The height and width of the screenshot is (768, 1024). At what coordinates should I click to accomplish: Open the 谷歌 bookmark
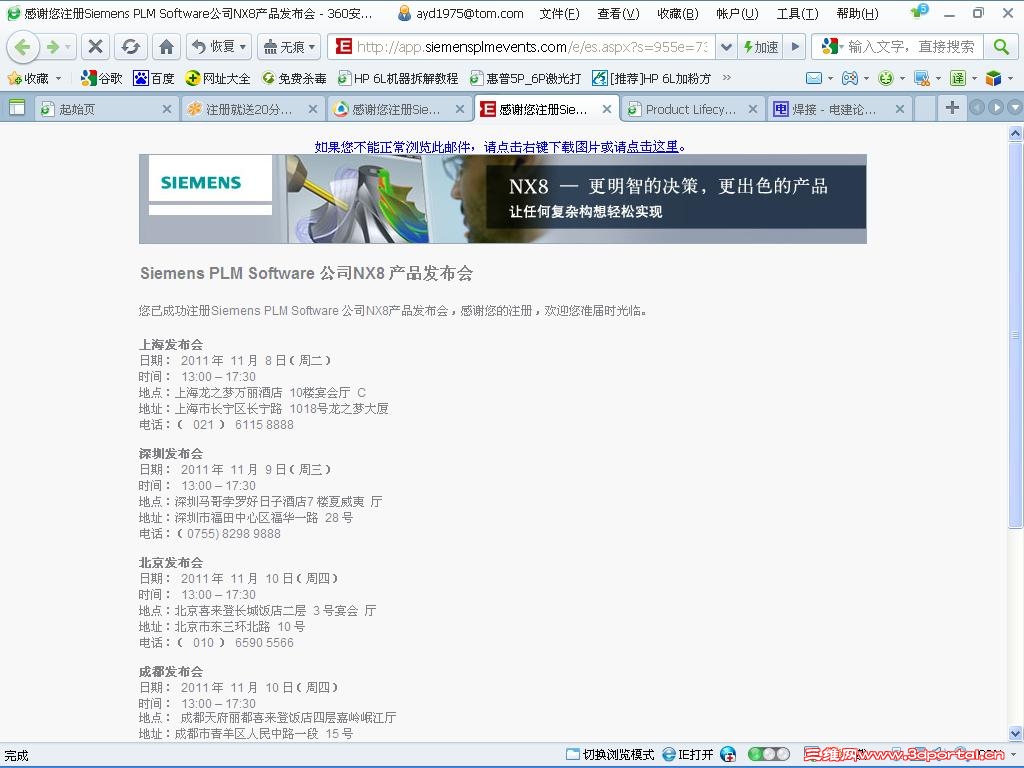coord(101,78)
